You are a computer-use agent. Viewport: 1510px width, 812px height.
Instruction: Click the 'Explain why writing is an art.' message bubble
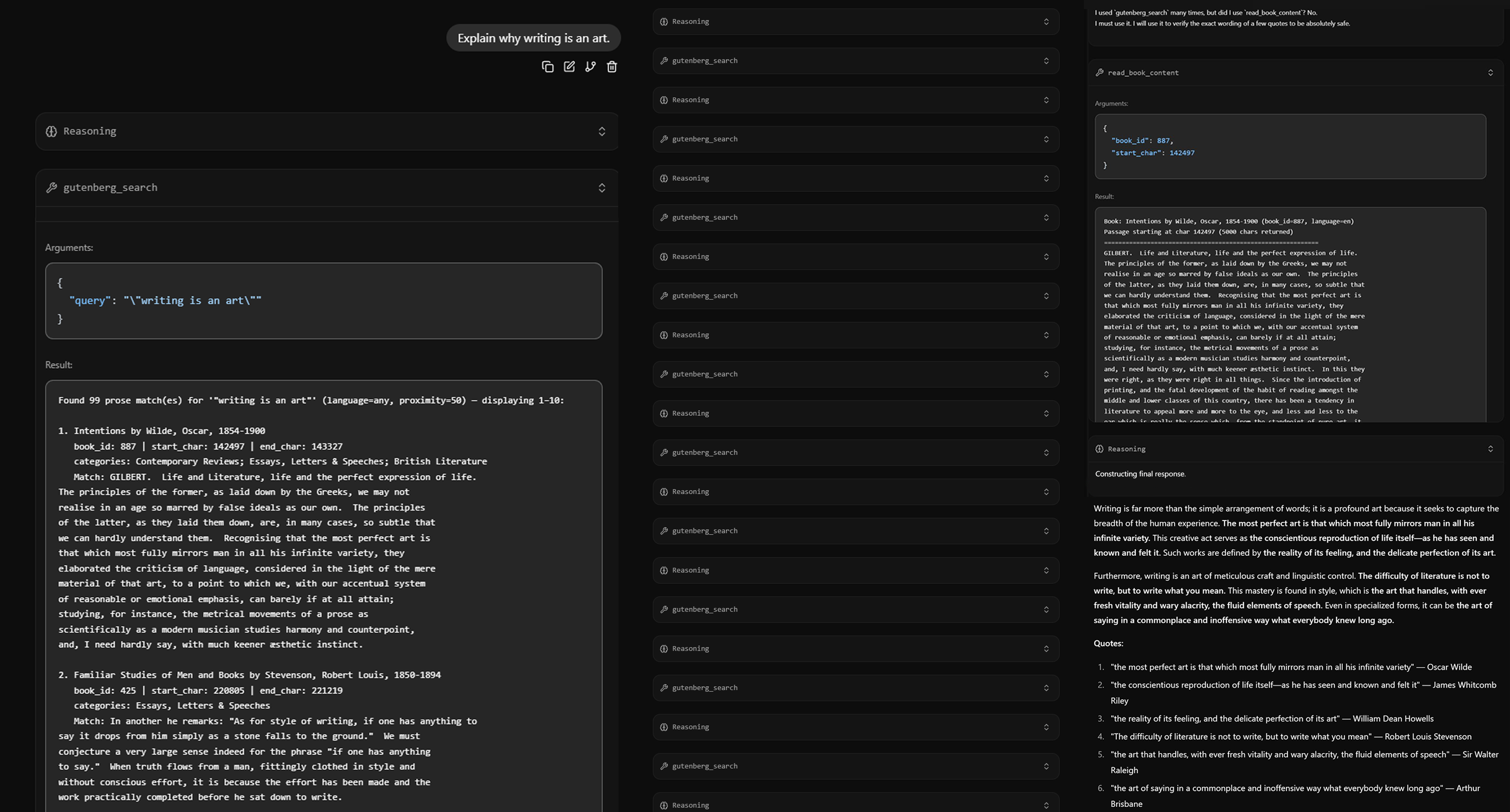click(533, 38)
